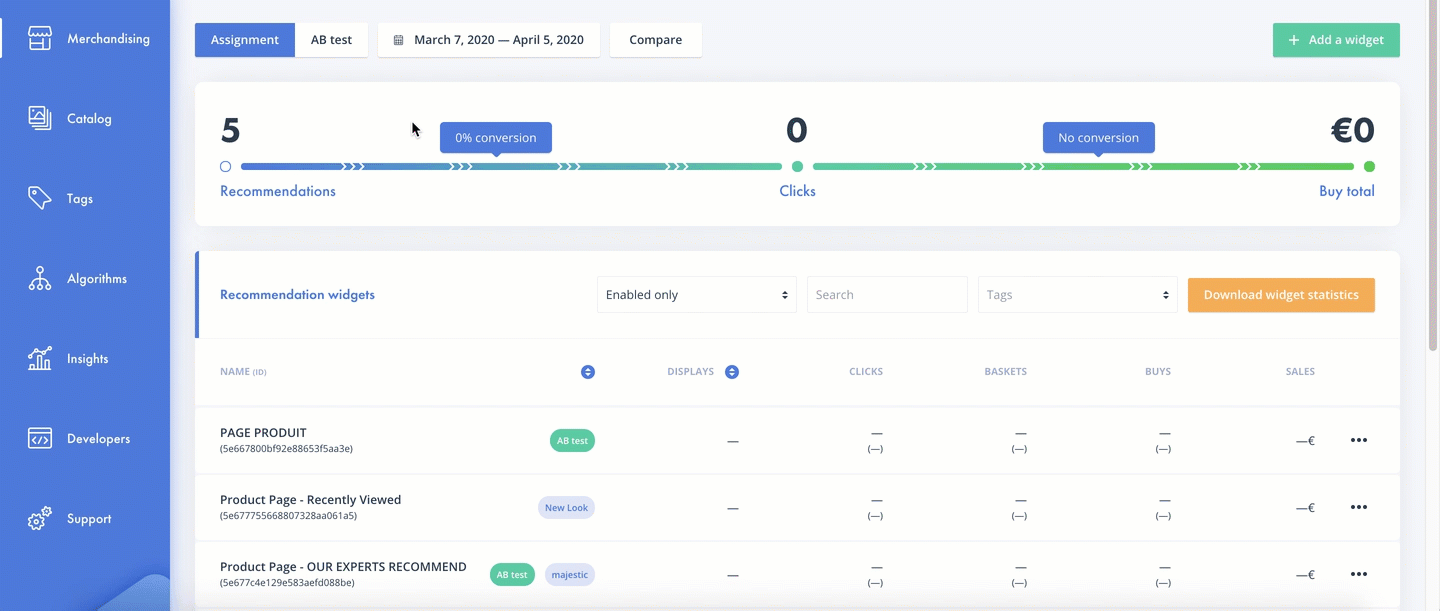Viewport: 1440px width, 611px height.
Task: Click the Recommendation widgets heading
Action: pyautogui.click(x=297, y=295)
